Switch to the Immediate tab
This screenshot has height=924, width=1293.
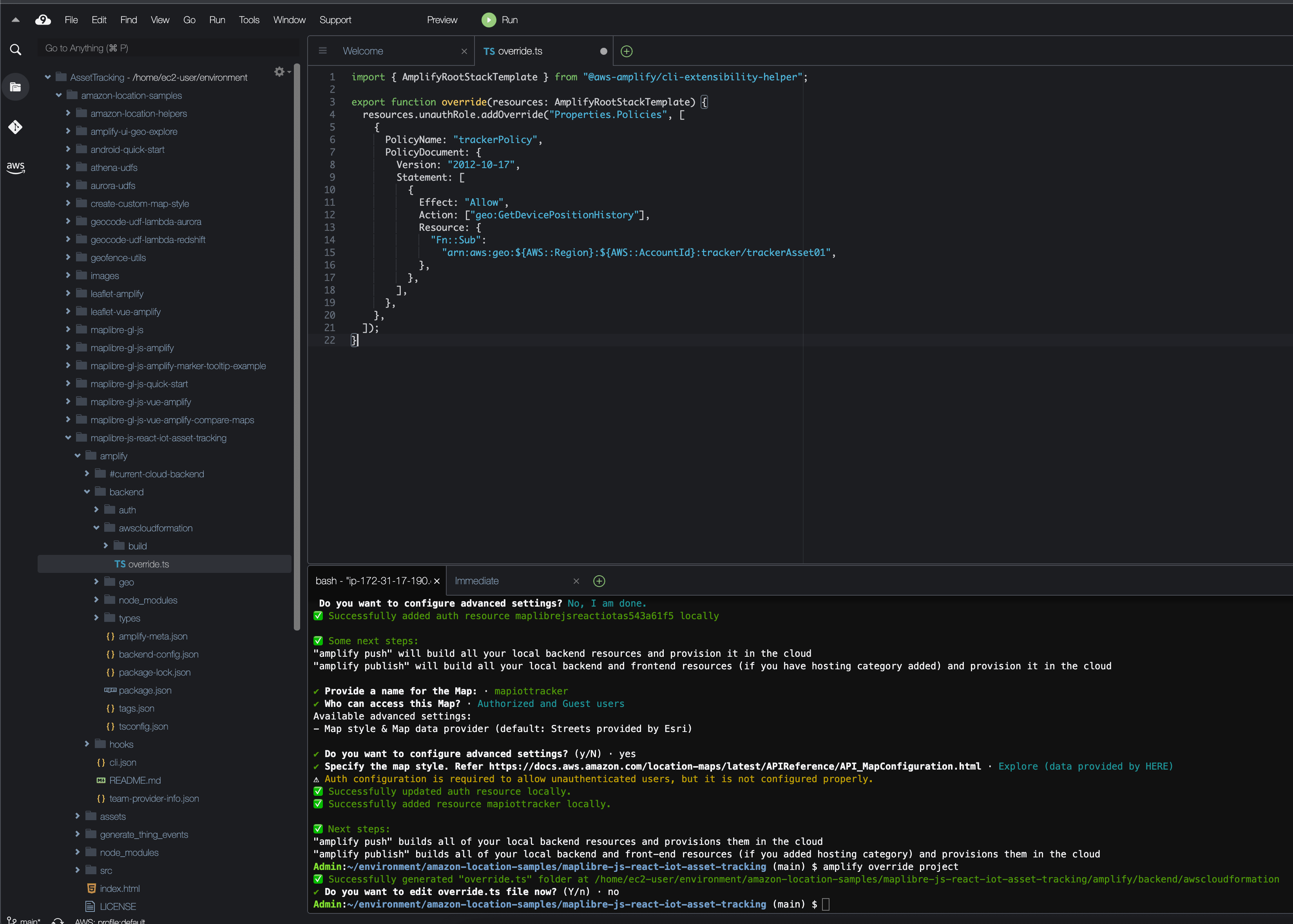477,581
